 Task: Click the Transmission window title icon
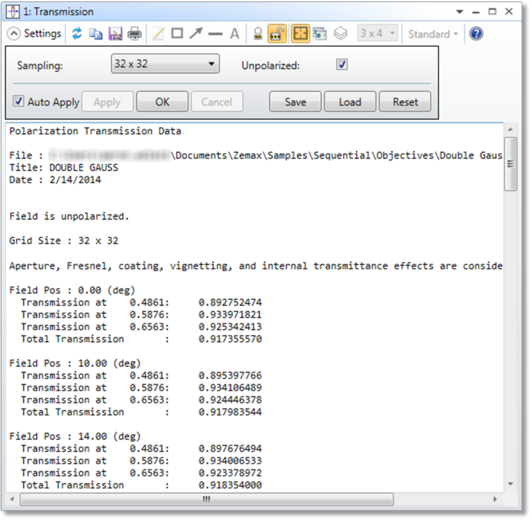[x=13, y=12]
